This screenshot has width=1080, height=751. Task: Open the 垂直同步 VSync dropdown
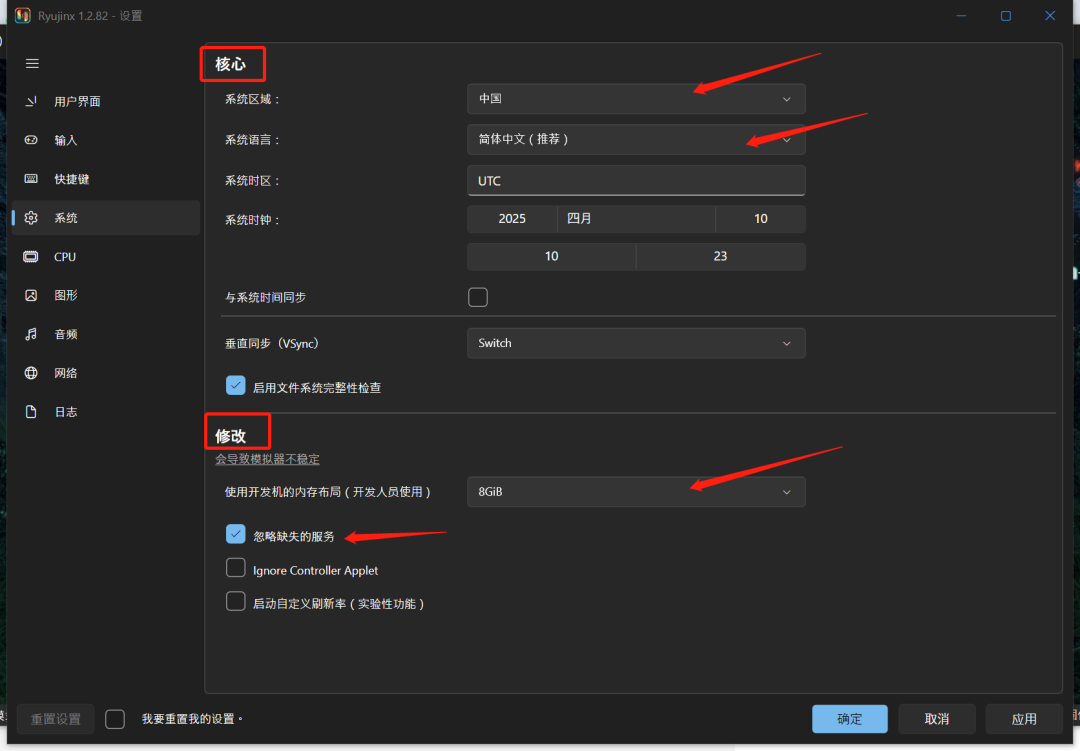point(635,343)
